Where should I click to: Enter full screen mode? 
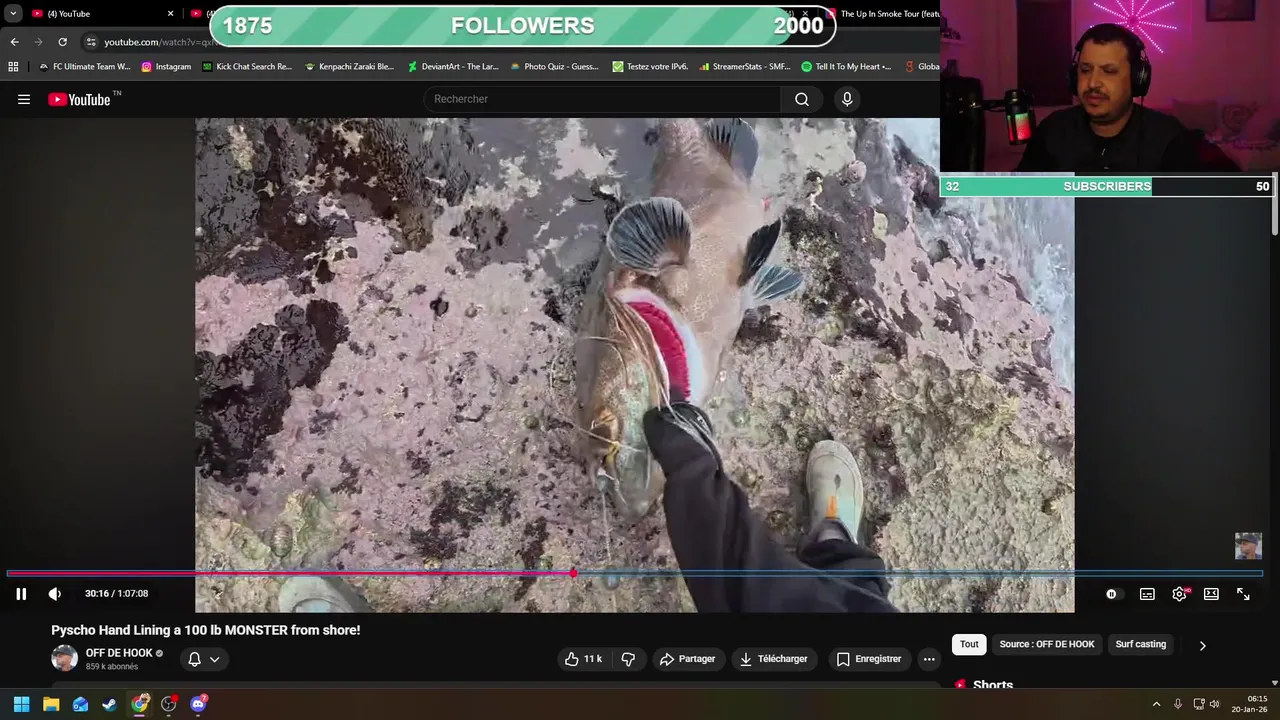pos(1243,594)
